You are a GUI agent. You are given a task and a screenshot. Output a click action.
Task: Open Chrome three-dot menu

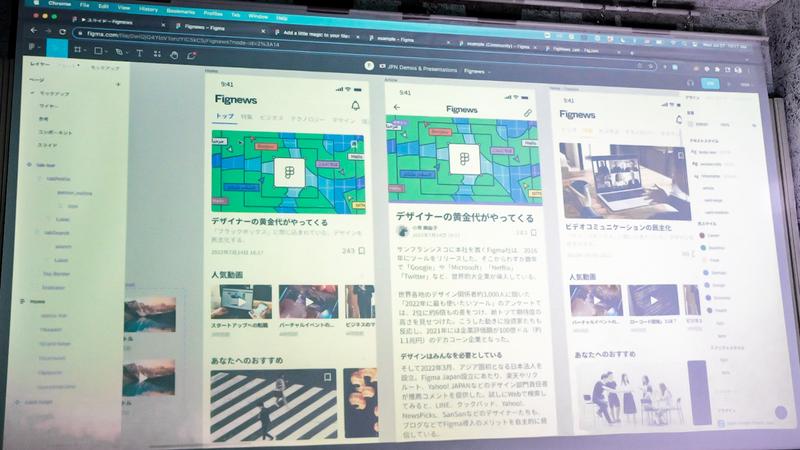pos(748,70)
